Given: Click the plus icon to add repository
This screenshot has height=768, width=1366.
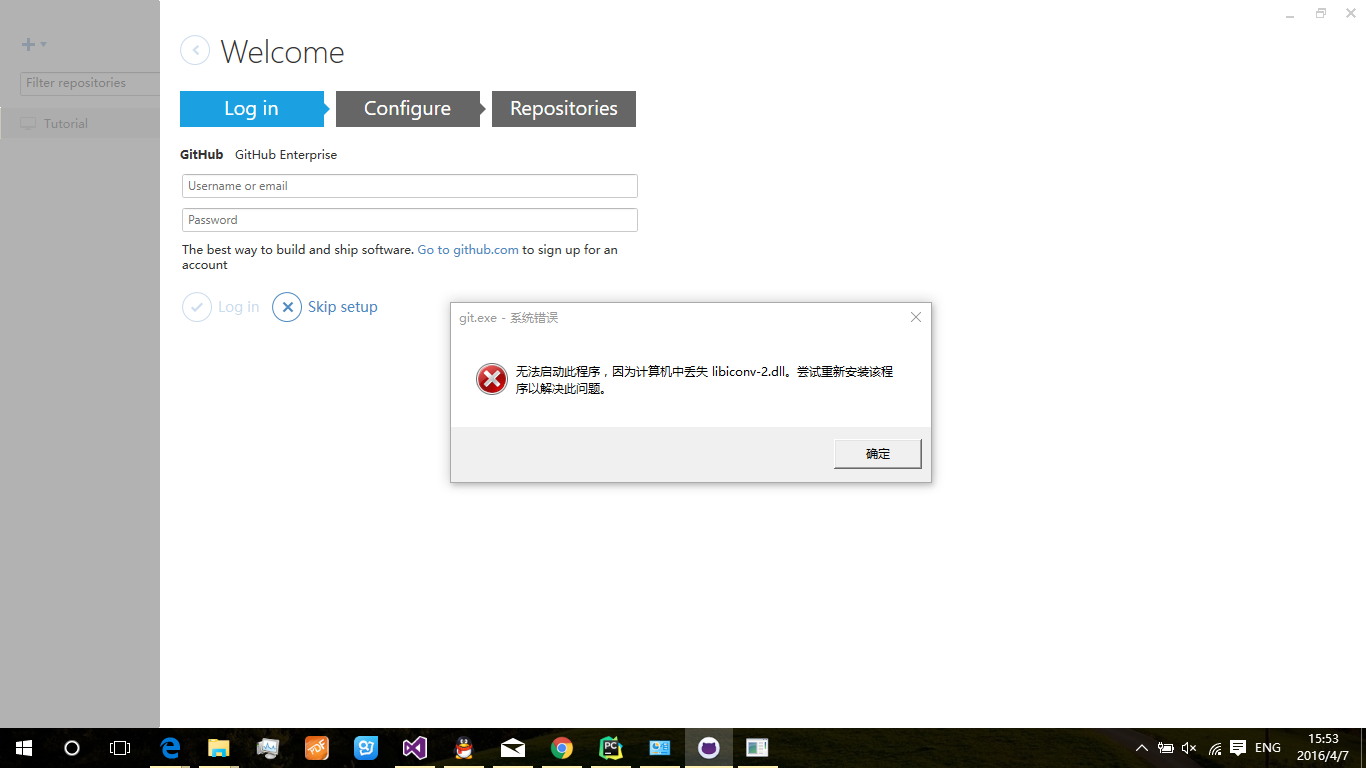Looking at the screenshot, I should pos(29,44).
